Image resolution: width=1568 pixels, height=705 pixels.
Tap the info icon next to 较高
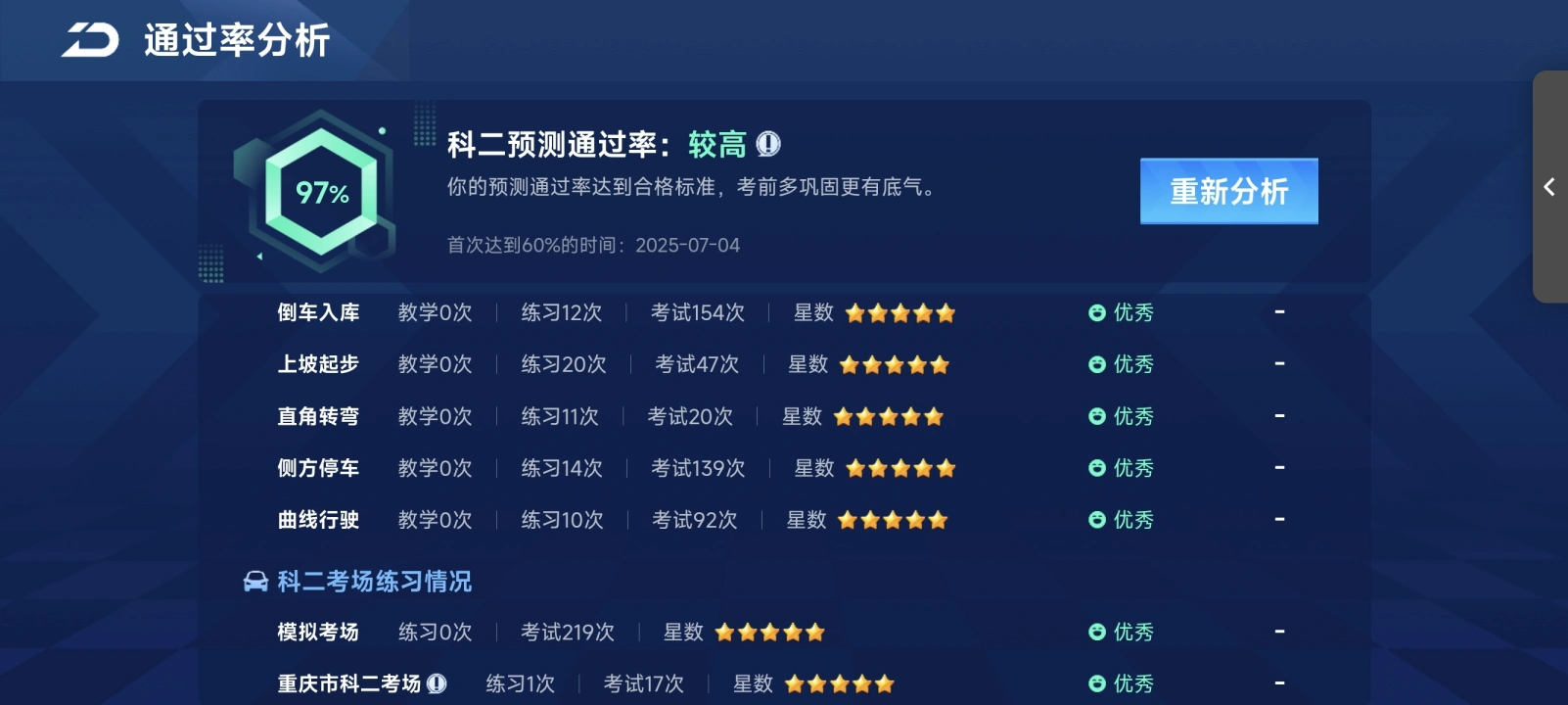(x=768, y=145)
